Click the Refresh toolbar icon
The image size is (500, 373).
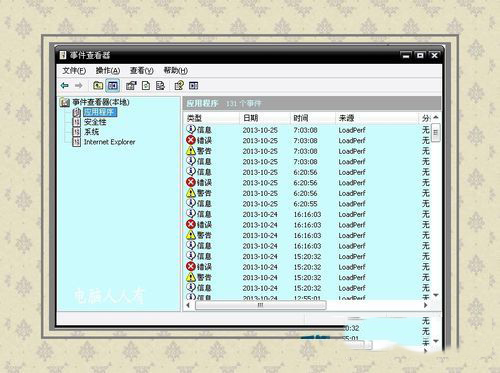pos(146,86)
